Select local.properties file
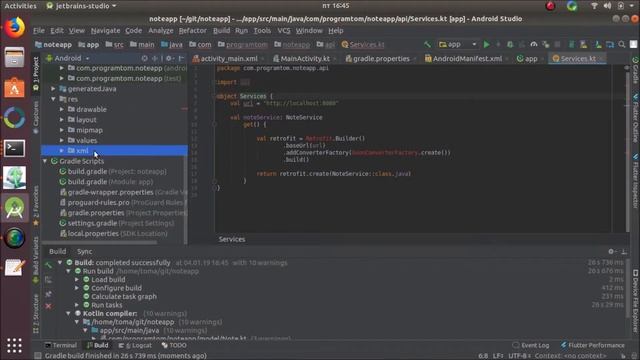This screenshot has width=640, height=360. (113, 233)
